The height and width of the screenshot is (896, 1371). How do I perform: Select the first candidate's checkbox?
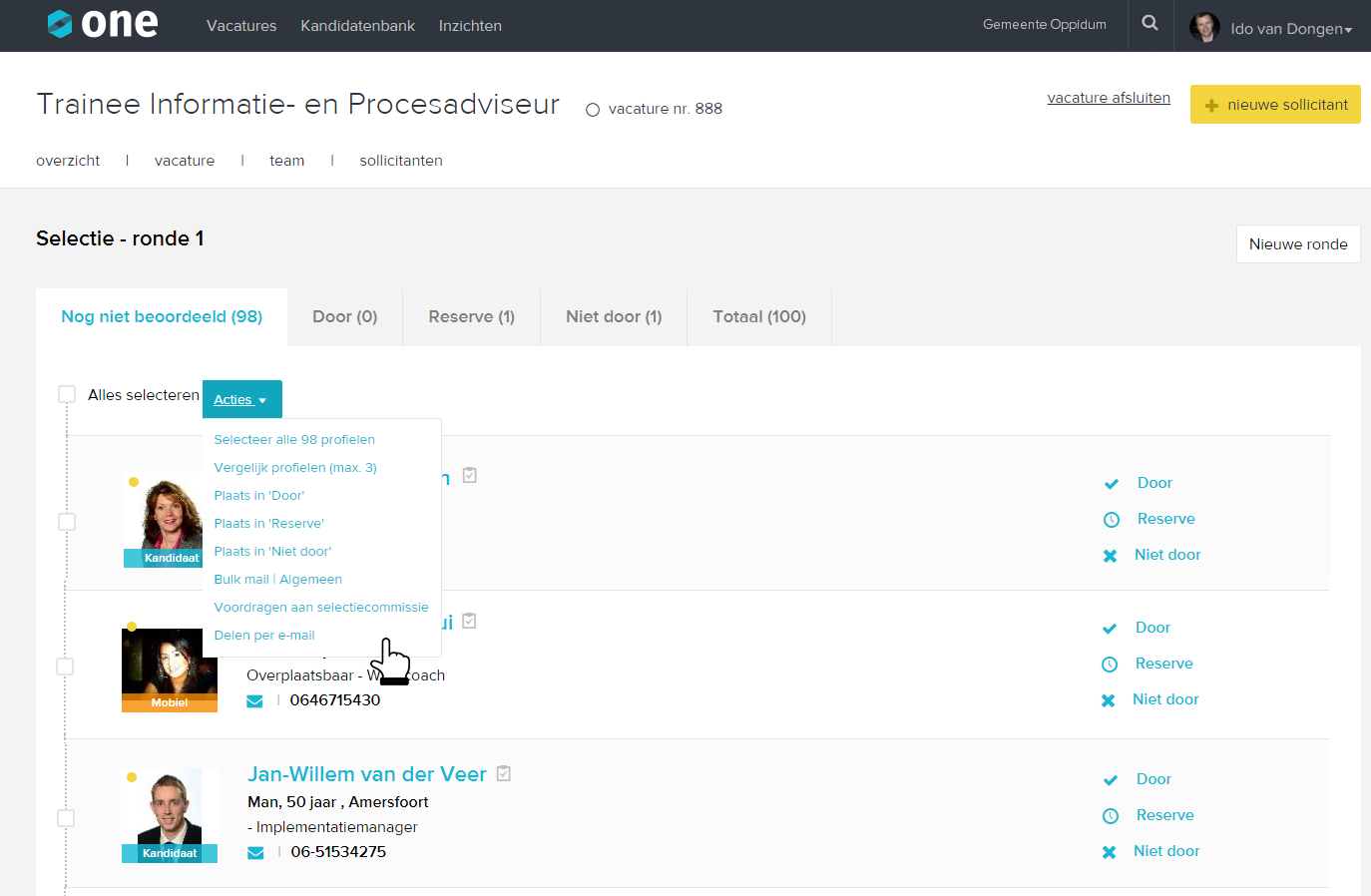pos(67,522)
